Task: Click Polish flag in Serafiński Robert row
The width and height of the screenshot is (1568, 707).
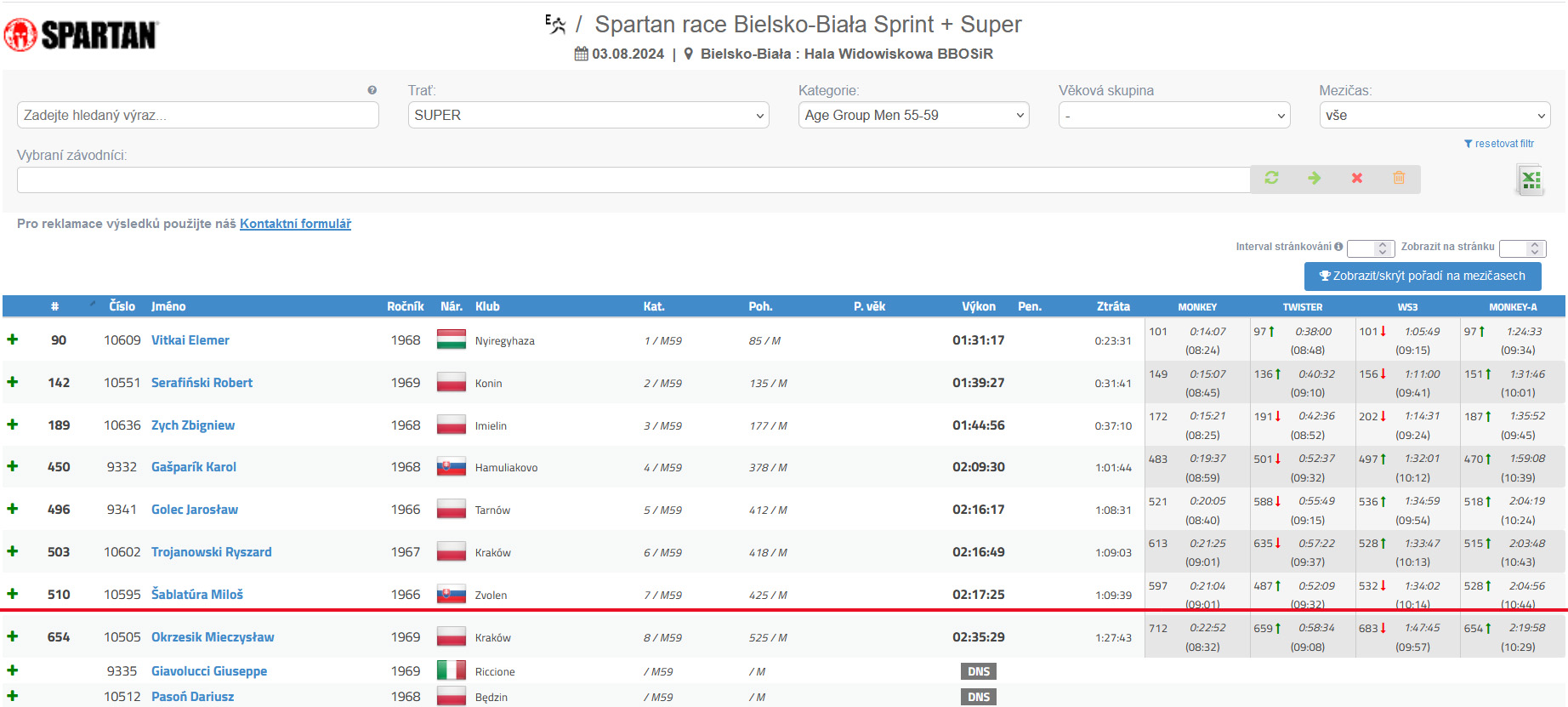Action: (x=452, y=382)
